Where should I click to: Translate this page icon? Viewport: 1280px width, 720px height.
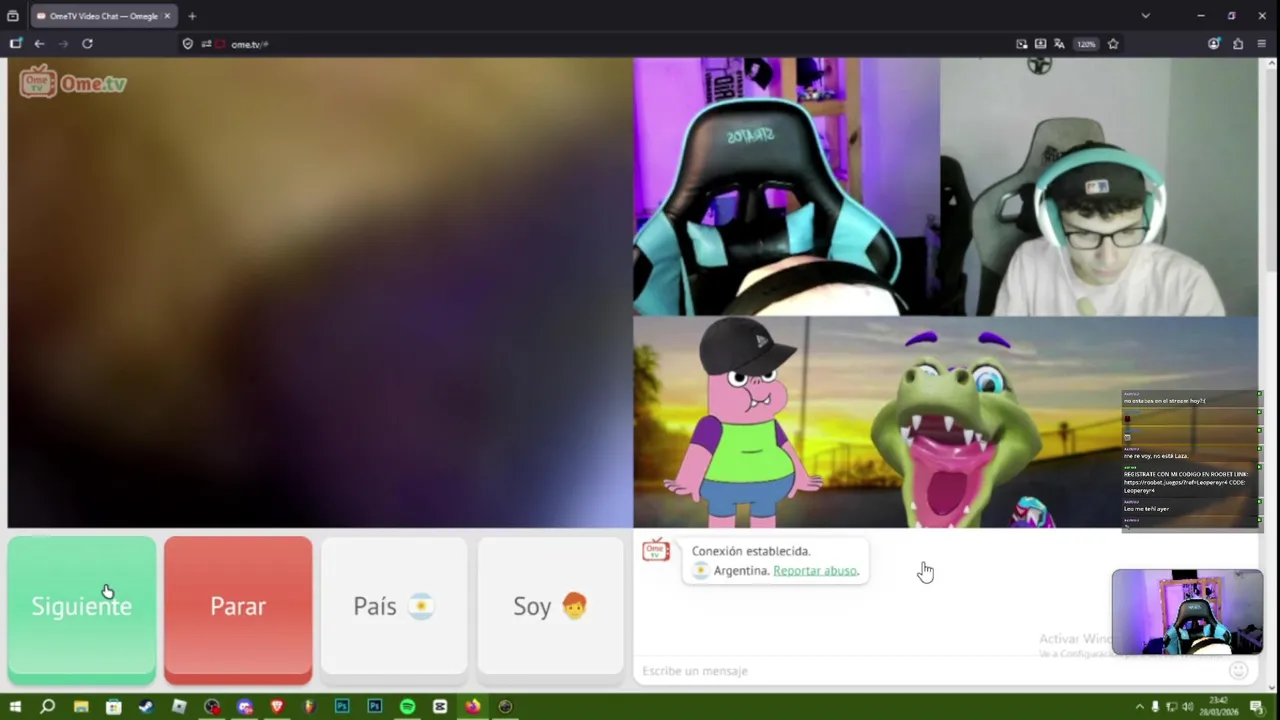click(1059, 44)
